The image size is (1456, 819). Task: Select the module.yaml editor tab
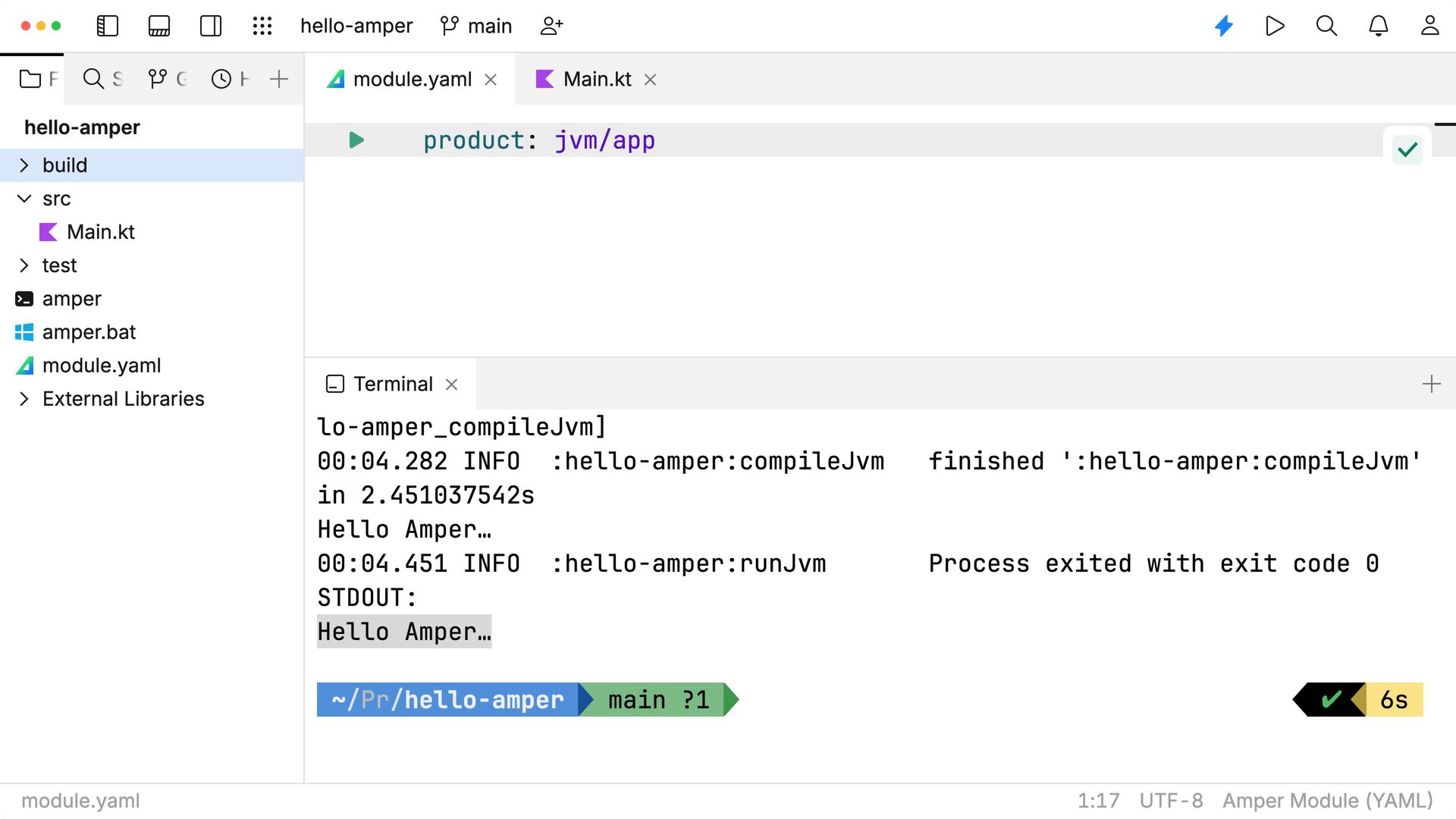[409, 79]
